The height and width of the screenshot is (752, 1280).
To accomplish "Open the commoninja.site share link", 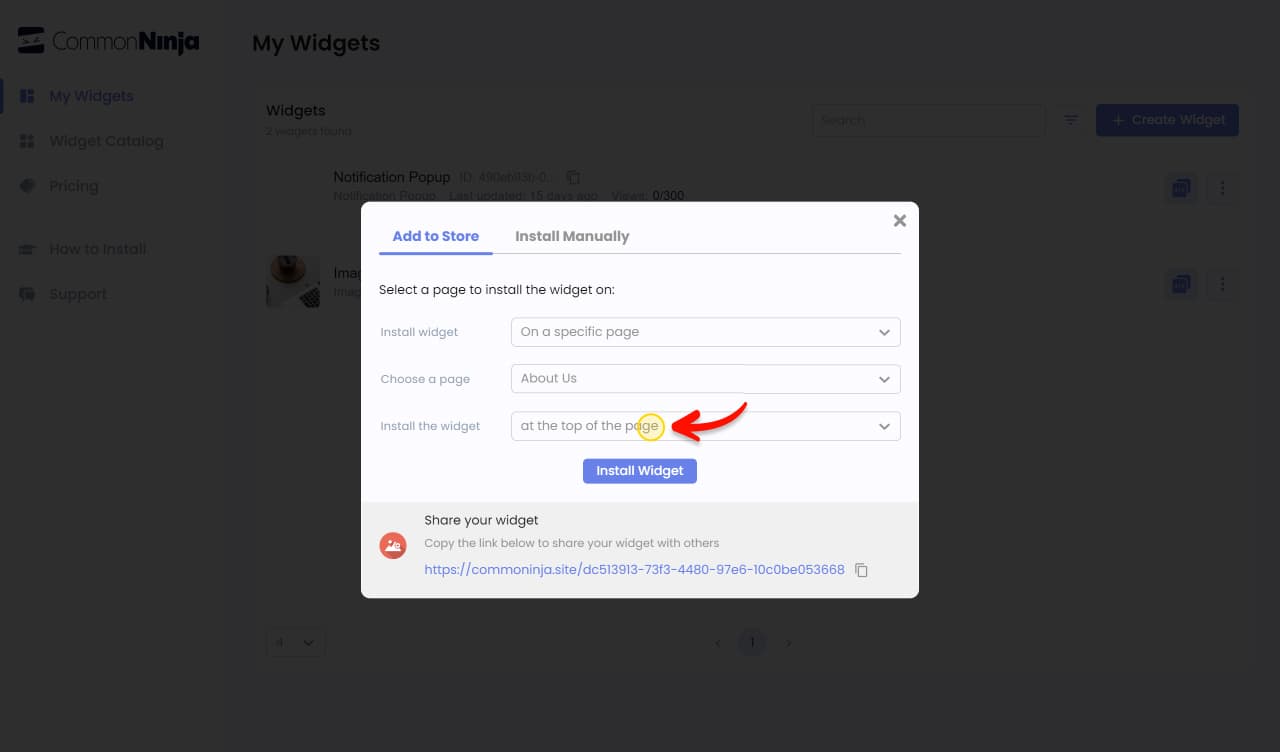I will (x=635, y=570).
